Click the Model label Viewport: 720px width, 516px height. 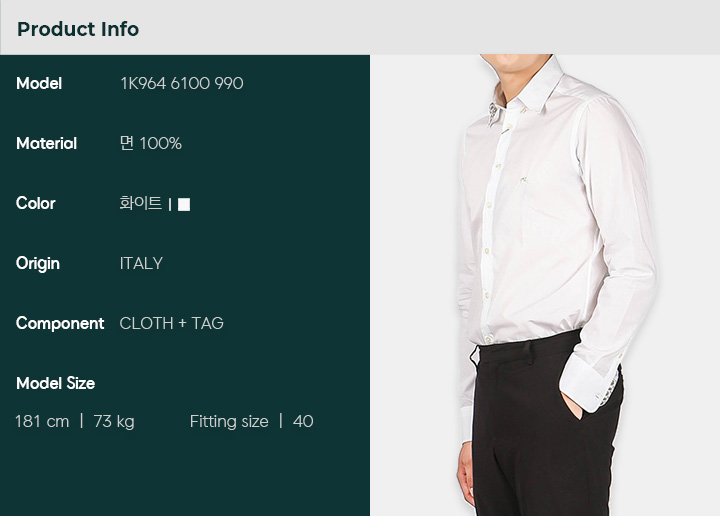[x=39, y=83]
